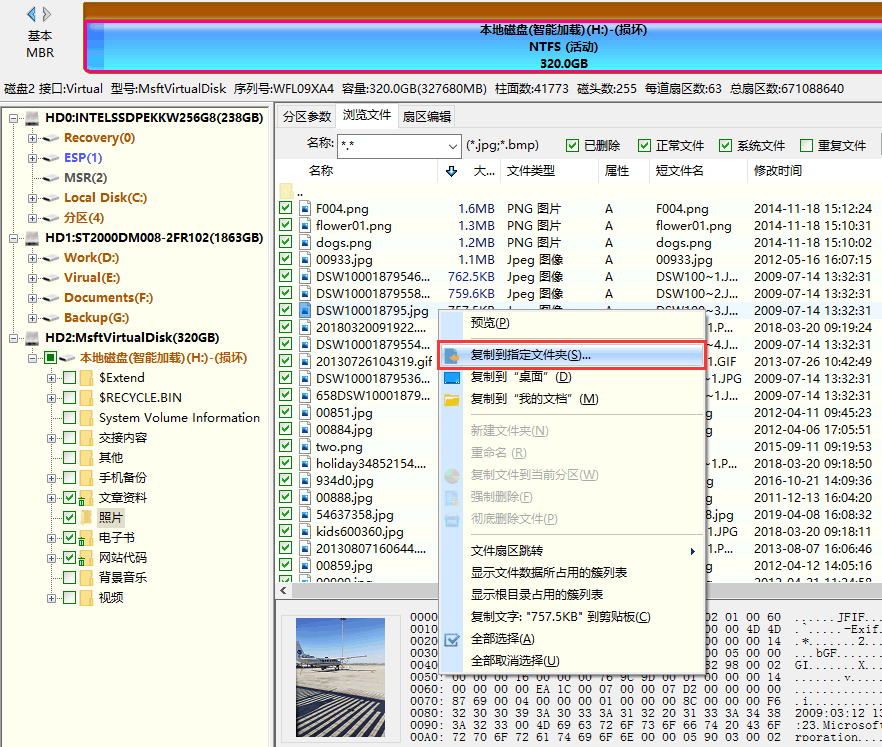Click the 照片 folder icon in tree
The height and width of the screenshot is (747, 882).
click(x=87, y=518)
